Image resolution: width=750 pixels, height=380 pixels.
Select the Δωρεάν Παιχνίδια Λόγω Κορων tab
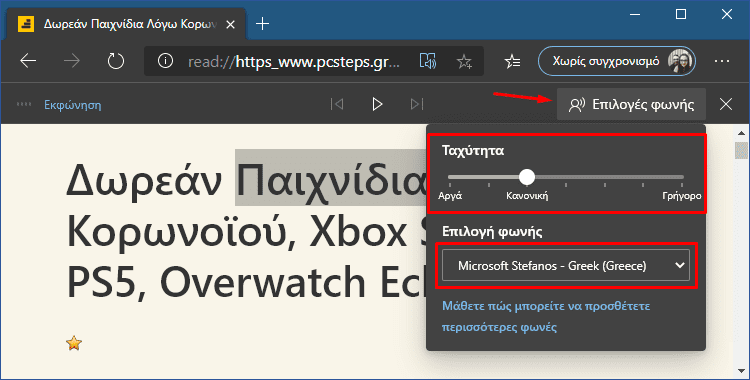click(x=127, y=24)
